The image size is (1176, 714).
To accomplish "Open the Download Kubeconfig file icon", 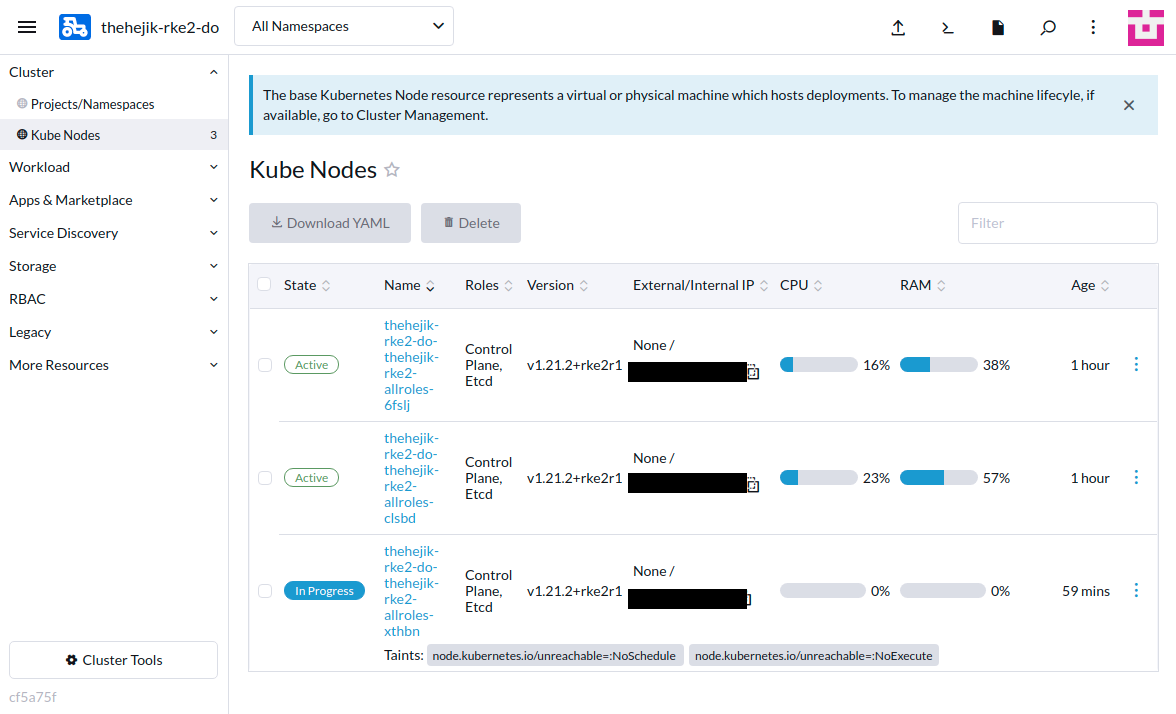I will 997,27.
